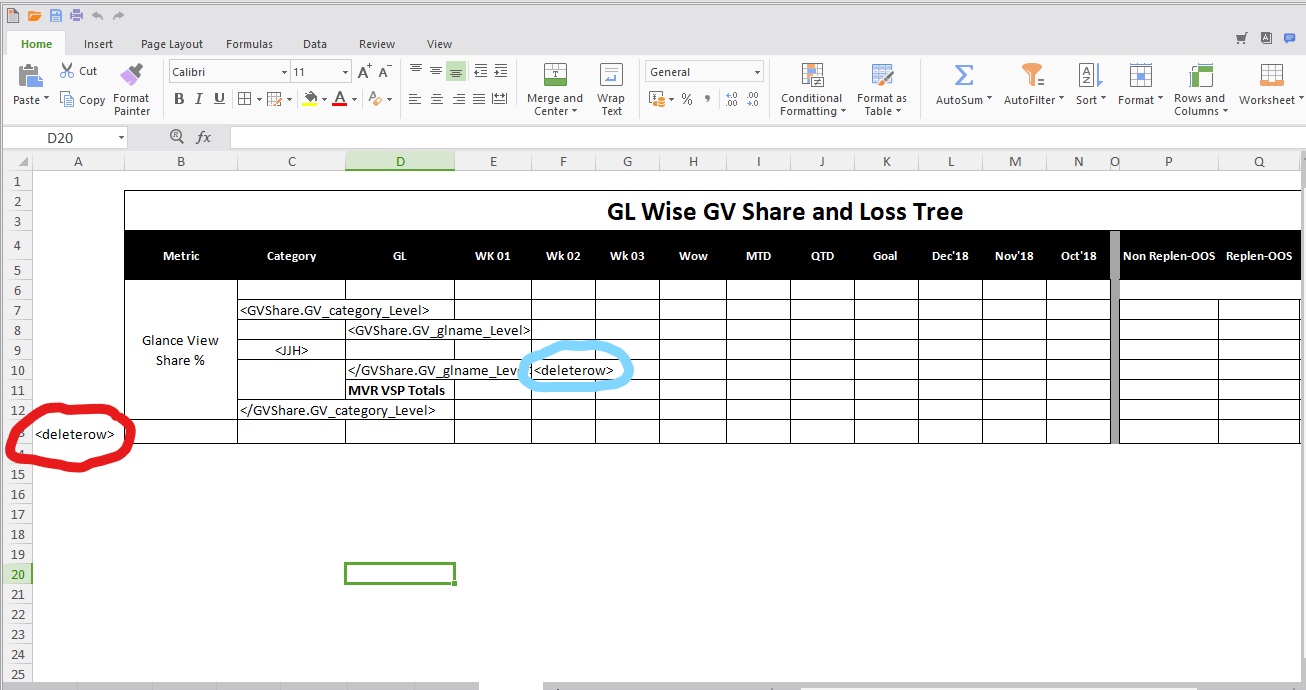Increase decimal places
This screenshot has width=1306, height=690.
pos(732,99)
